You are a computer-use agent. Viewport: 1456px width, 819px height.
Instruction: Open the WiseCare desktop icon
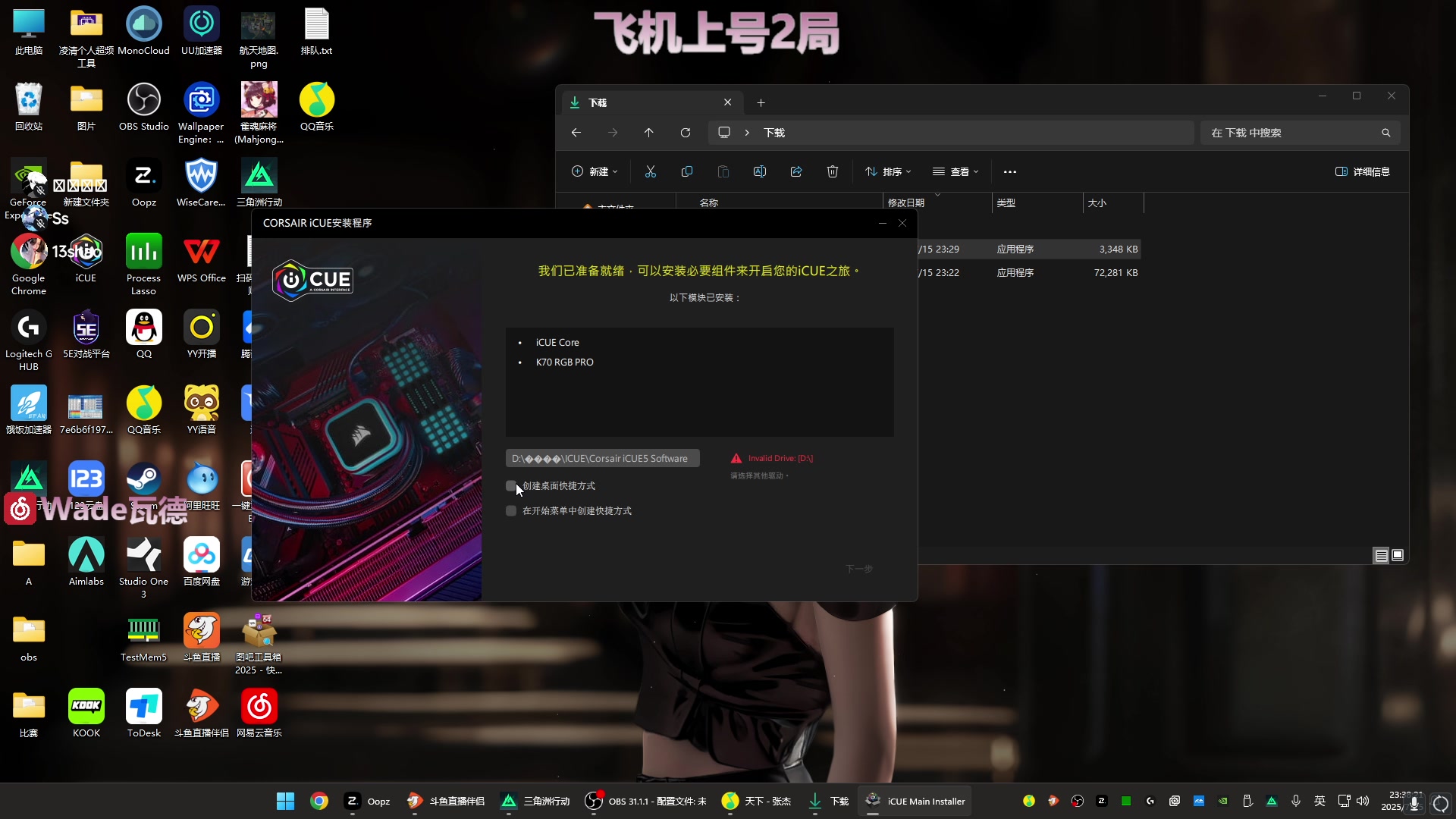point(202,183)
